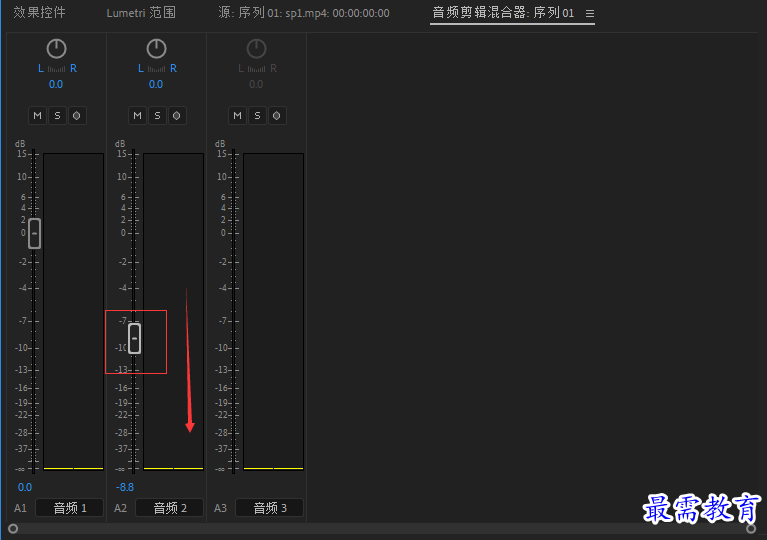767x540 pixels.
Task: Mute track A3 with the M button
Action: point(237,116)
